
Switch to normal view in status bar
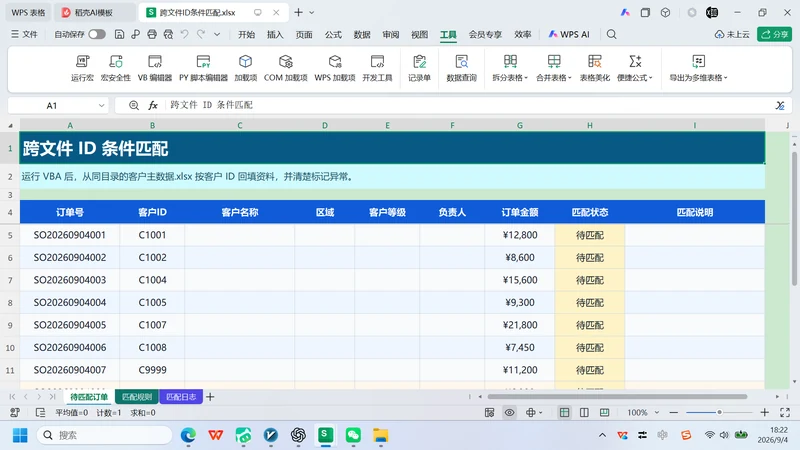(x=564, y=412)
